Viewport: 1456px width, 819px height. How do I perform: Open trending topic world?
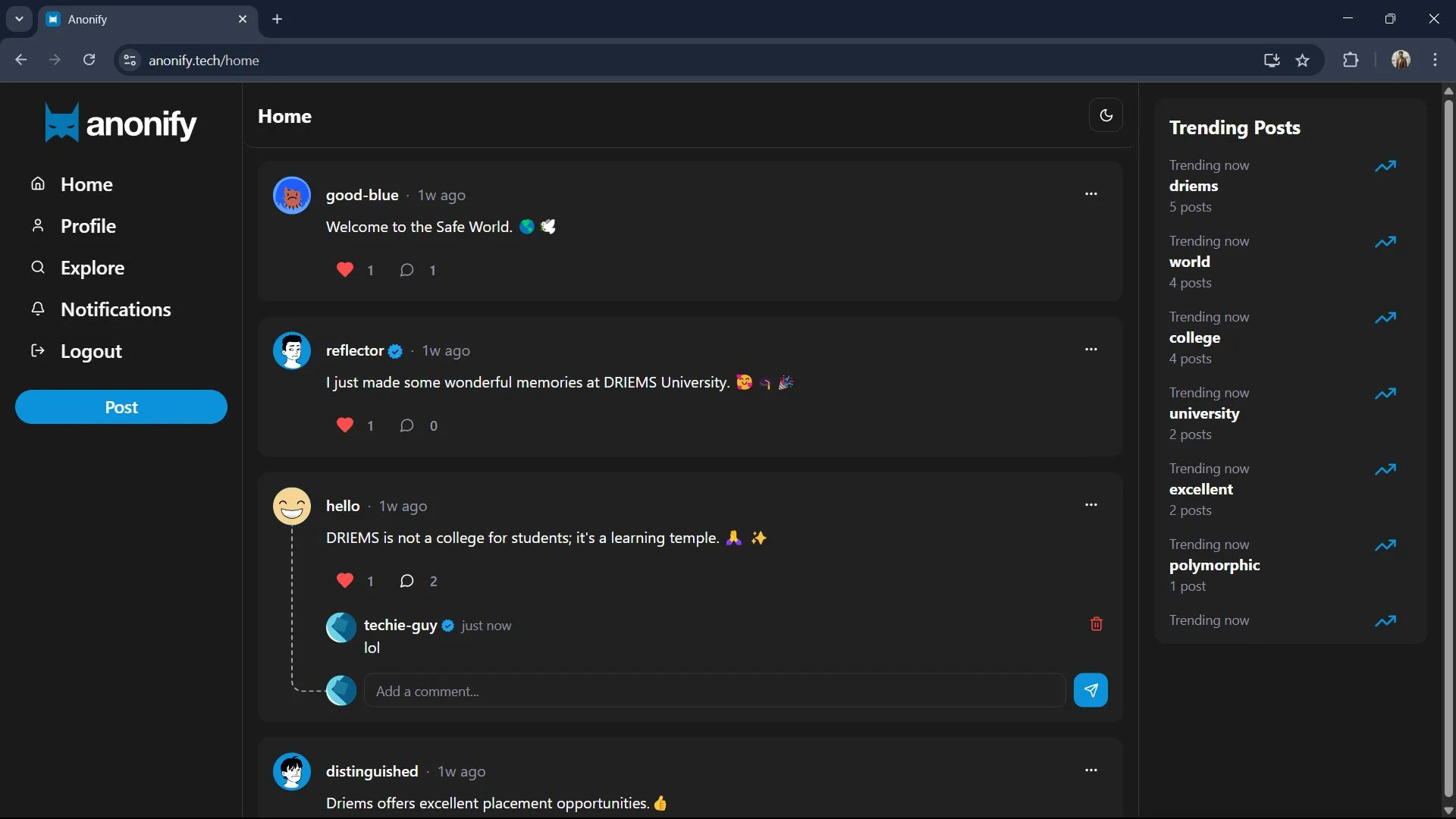1189,262
